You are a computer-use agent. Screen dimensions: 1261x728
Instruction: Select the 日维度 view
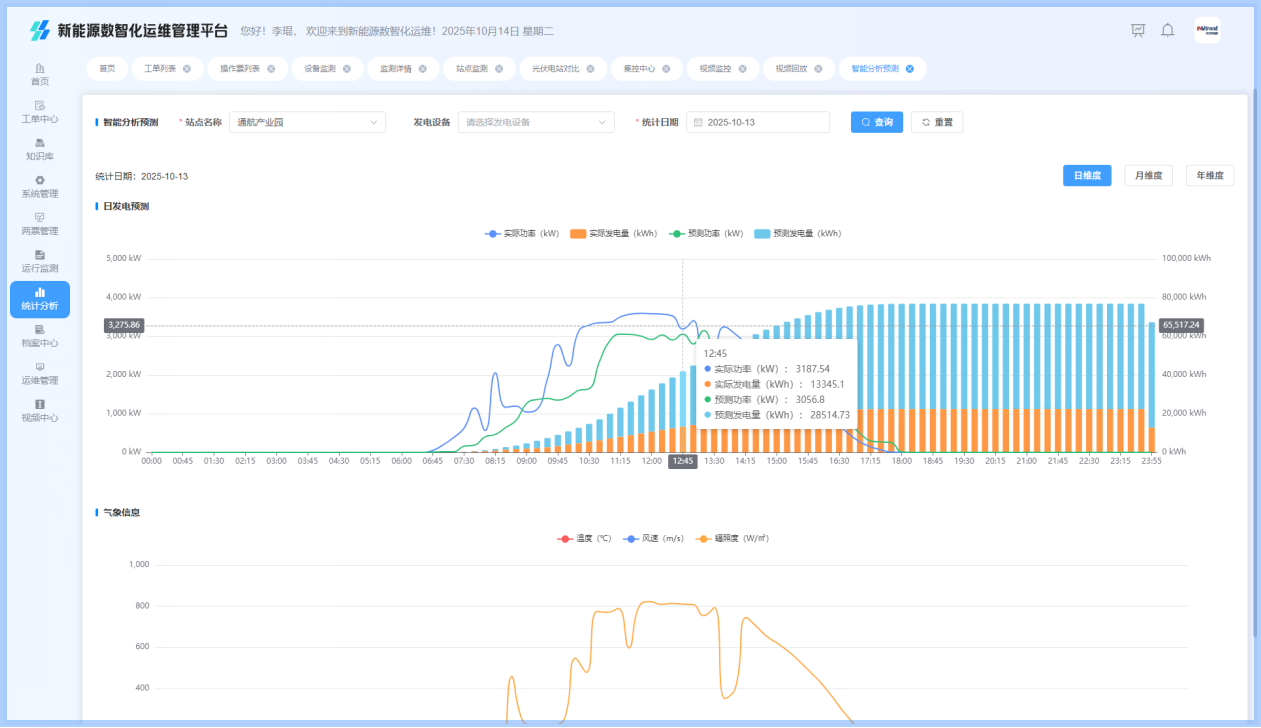[1087, 176]
